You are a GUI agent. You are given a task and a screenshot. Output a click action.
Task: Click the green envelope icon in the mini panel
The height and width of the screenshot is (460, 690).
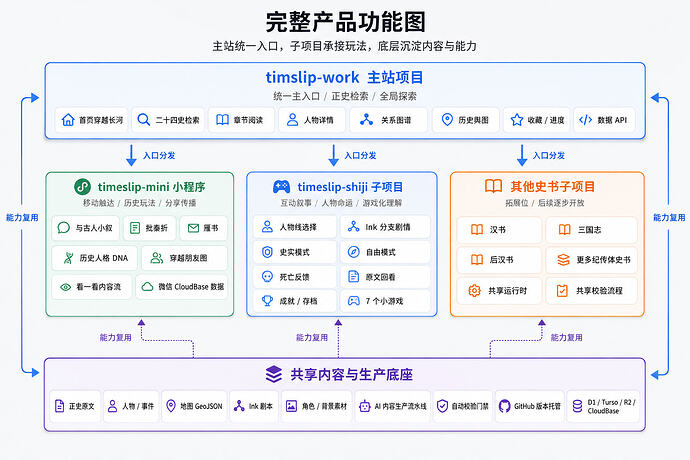coord(193,228)
